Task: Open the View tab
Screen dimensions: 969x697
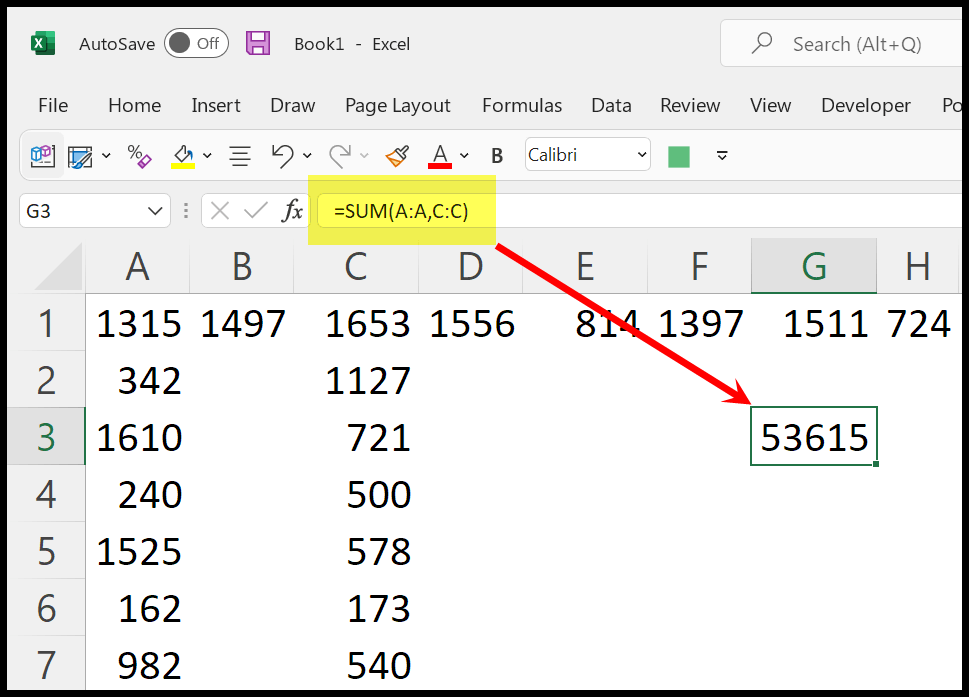Action: click(770, 105)
